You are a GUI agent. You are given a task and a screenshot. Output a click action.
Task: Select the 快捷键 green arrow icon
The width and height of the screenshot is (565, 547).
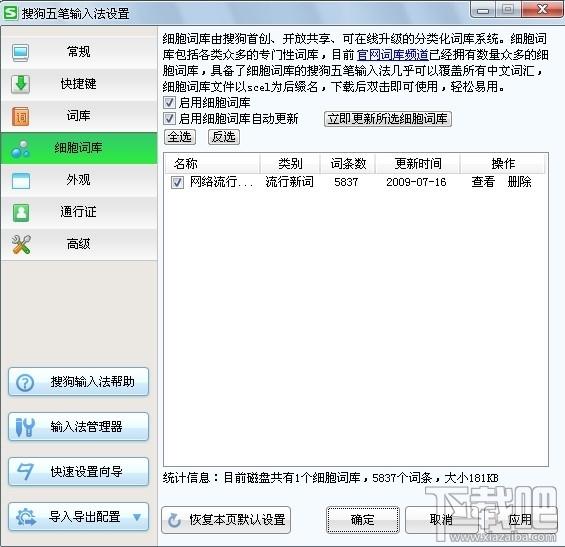click(21, 84)
